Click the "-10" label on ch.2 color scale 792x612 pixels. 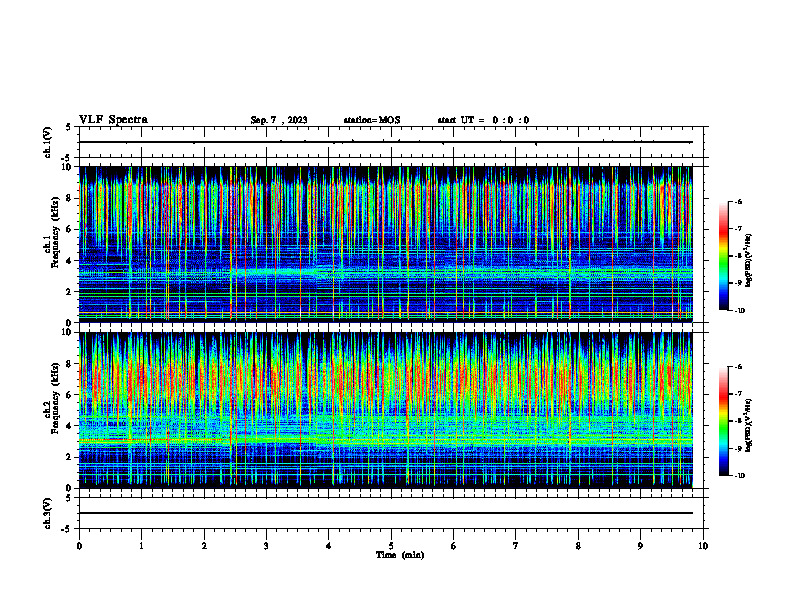(739, 476)
